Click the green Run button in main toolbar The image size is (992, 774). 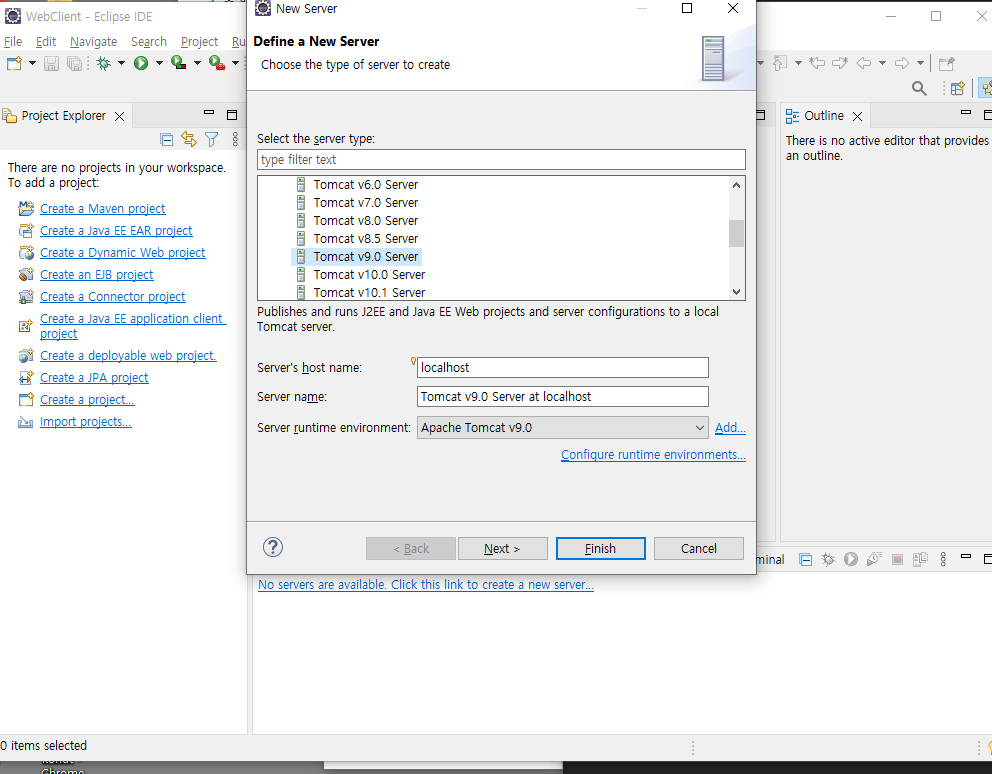pyautogui.click(x=141, y=63)
